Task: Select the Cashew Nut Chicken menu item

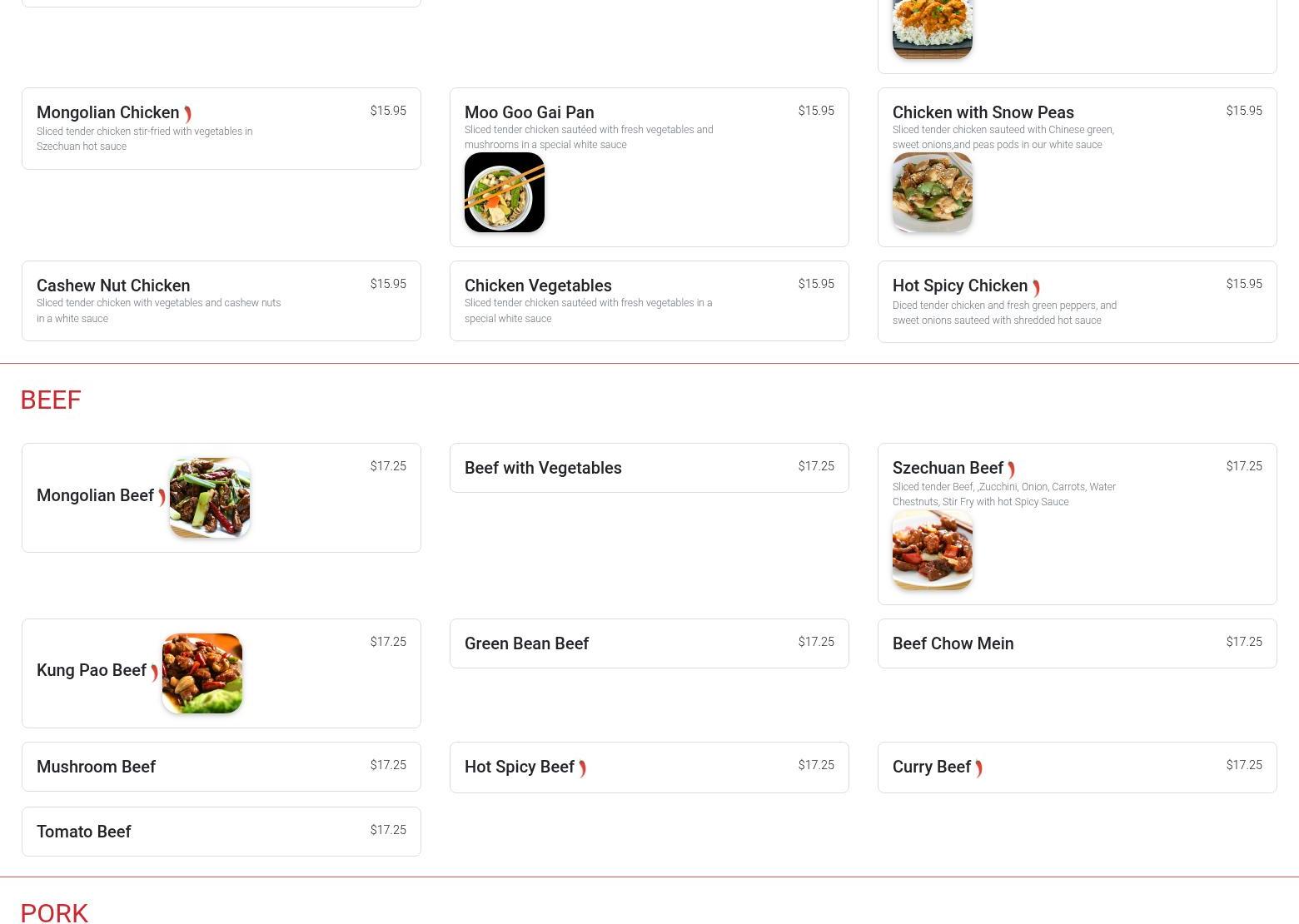Action: click(x=221, y=301)
